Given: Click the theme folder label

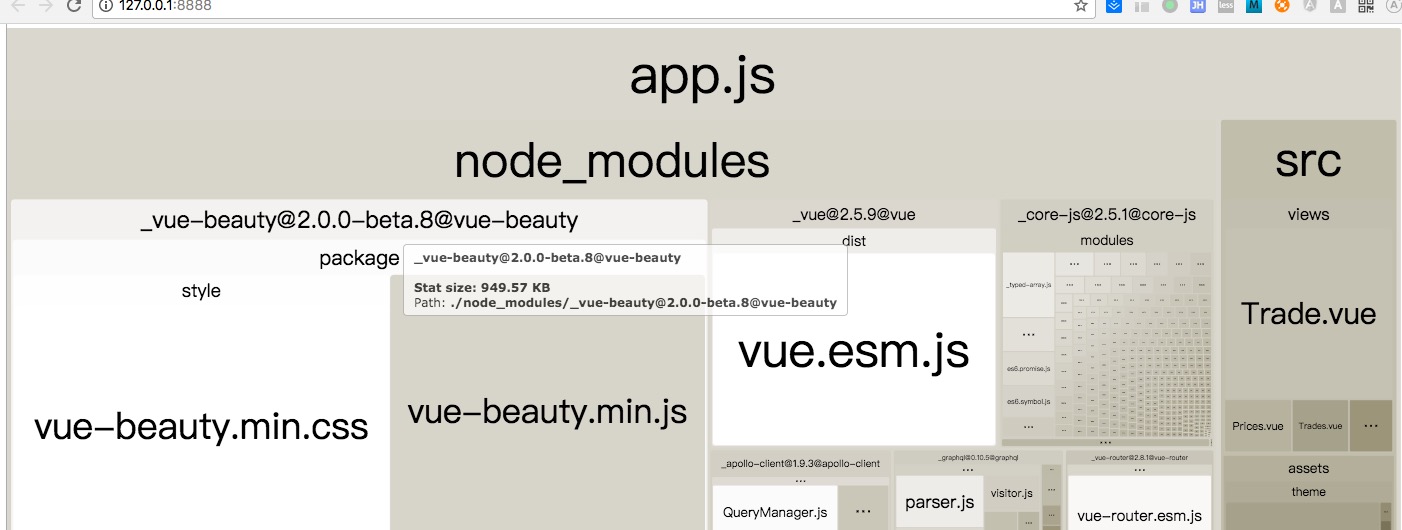Looking at the screenshot, I should (1308, 491).
